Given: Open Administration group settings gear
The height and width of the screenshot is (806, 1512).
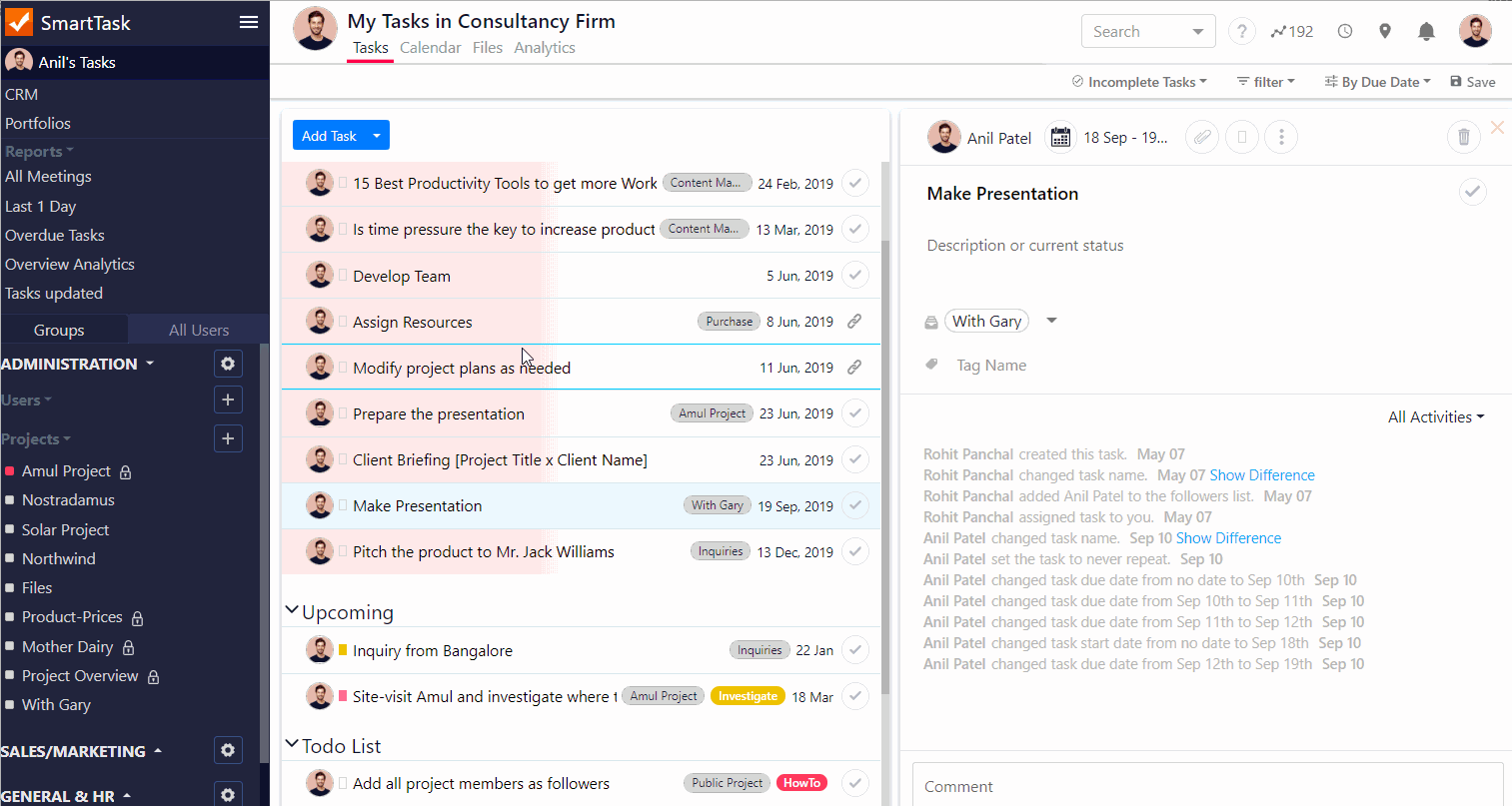Looking at the screenshot, I should [228, 364].
